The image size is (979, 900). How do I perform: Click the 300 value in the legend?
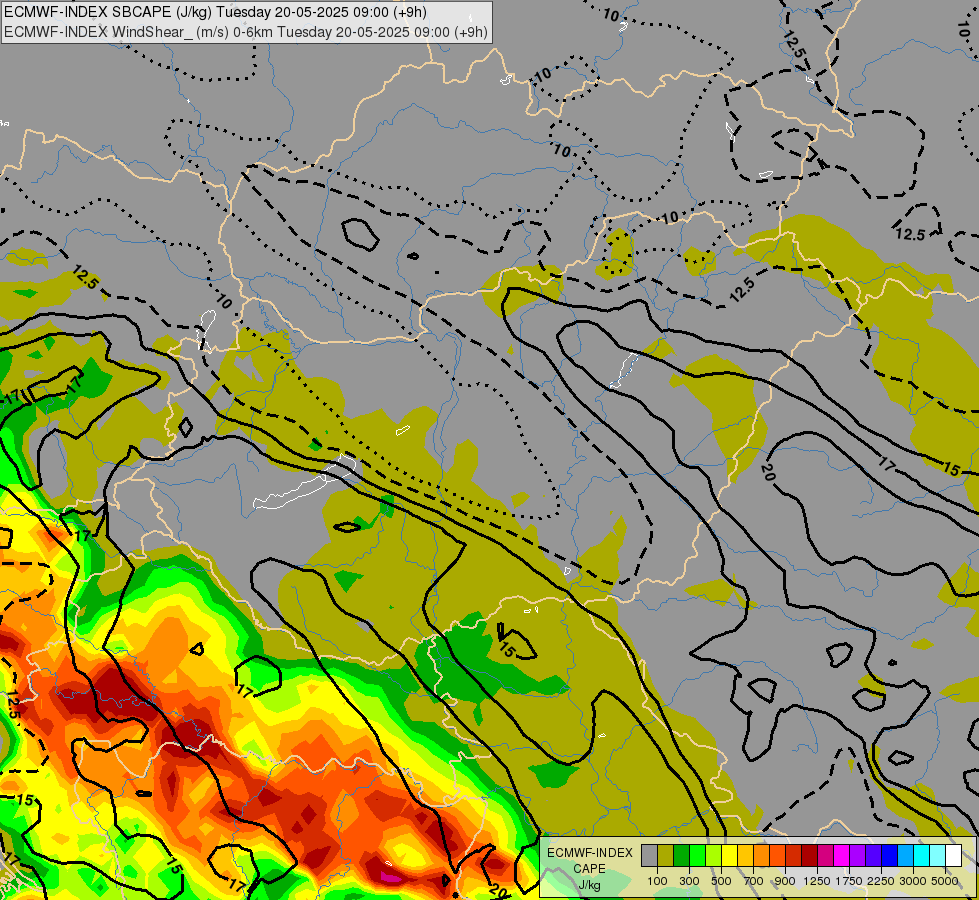(689, 881)
